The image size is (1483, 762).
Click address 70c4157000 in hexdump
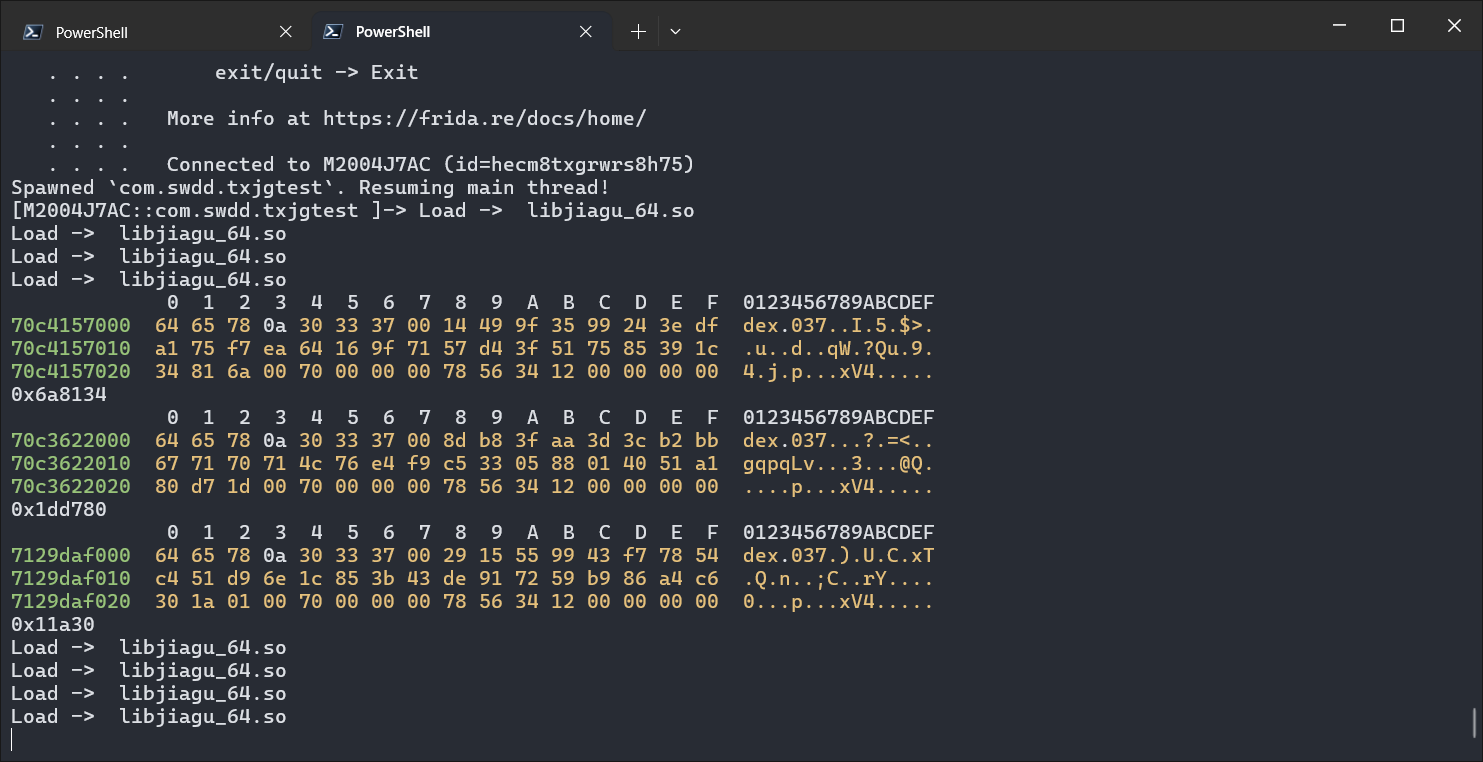point(71,325)
